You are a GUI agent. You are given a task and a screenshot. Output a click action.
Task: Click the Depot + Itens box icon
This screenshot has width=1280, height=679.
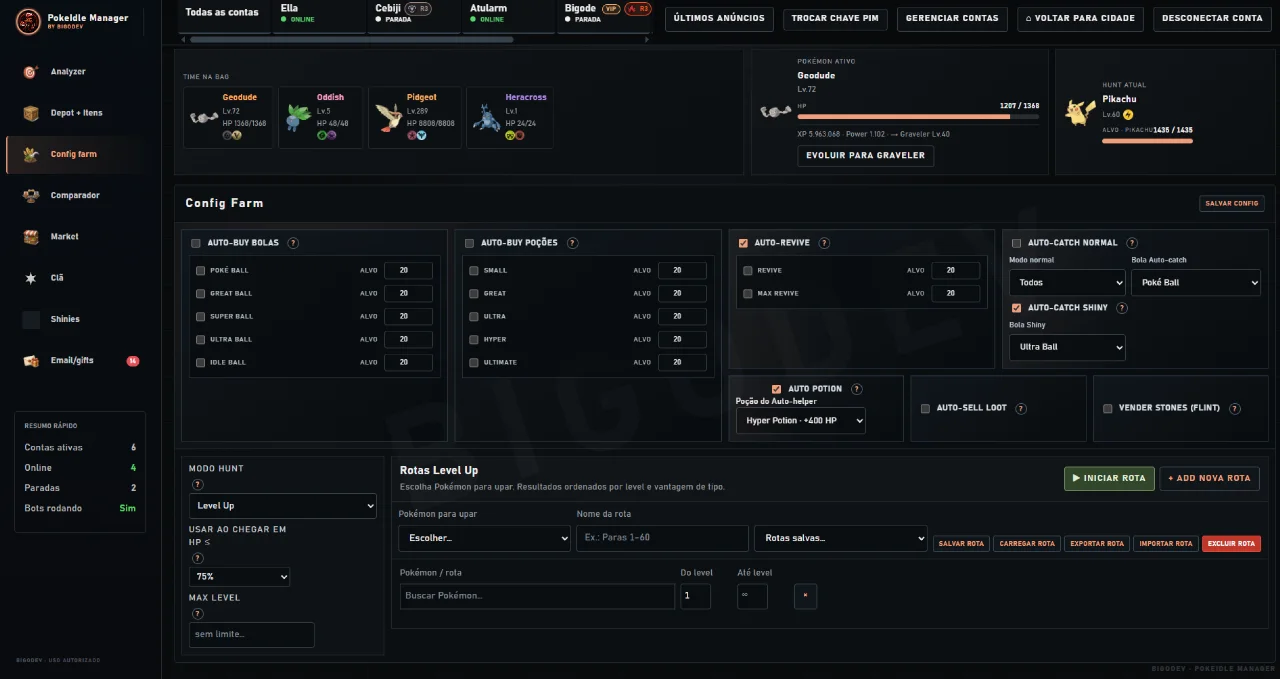point(30,113)
